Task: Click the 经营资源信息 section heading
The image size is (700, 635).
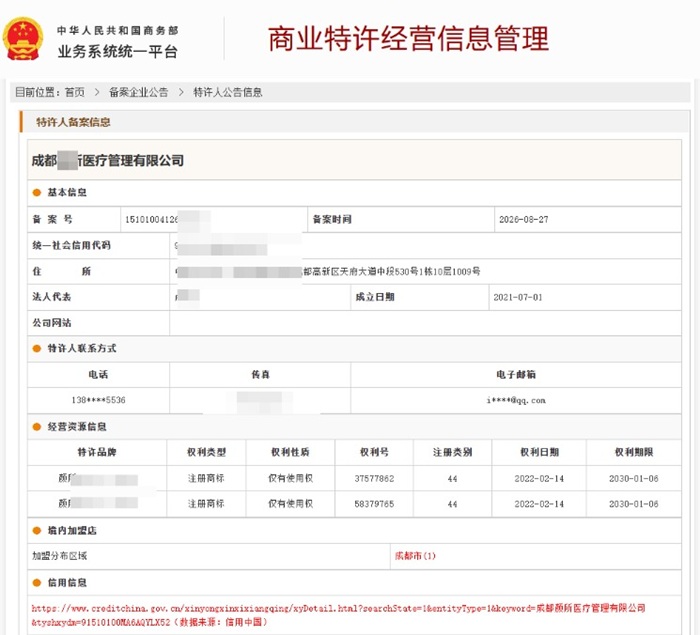Action: tap(77, 426)
